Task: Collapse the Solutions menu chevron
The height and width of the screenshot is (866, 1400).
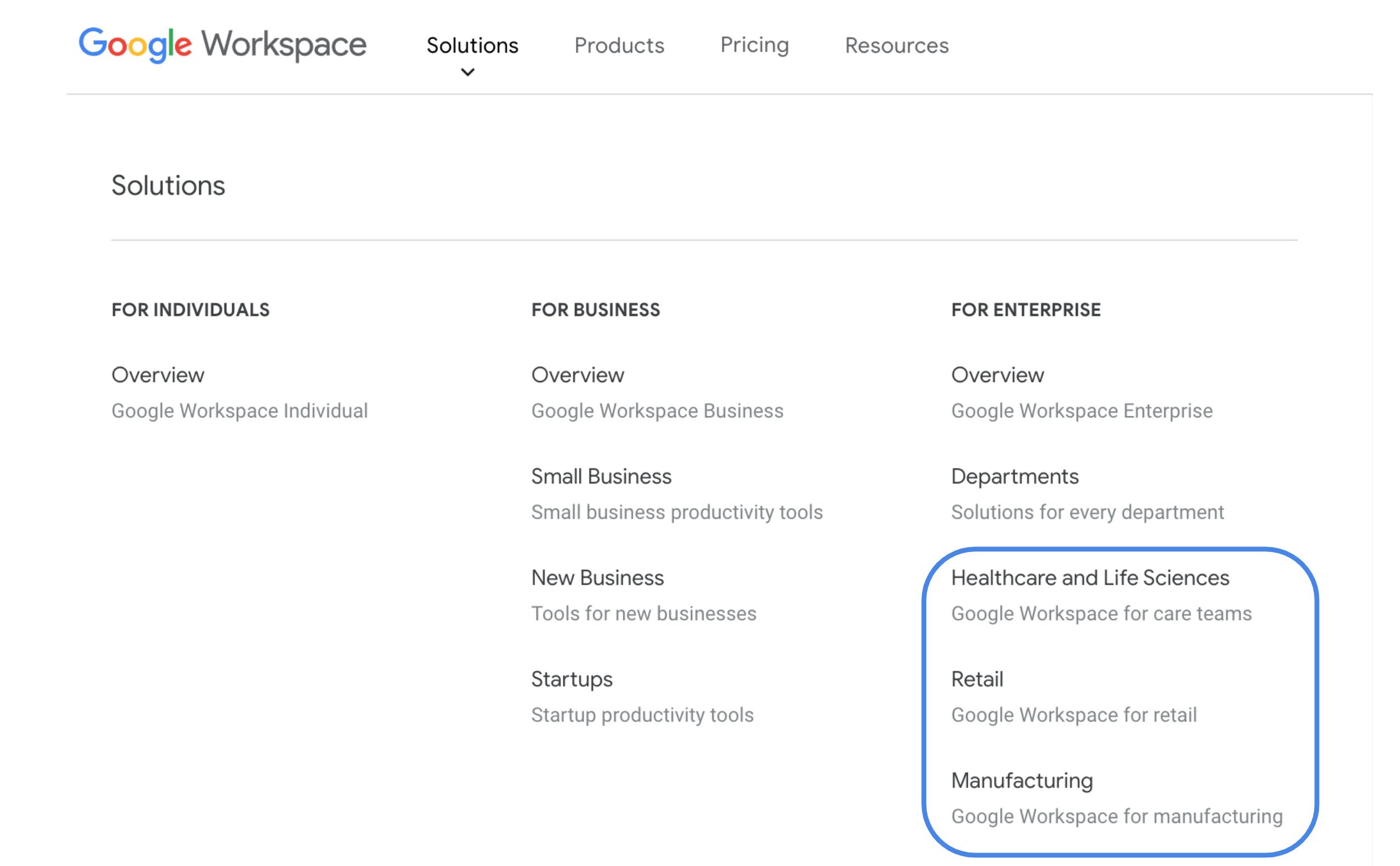Action: click(468, 72)
